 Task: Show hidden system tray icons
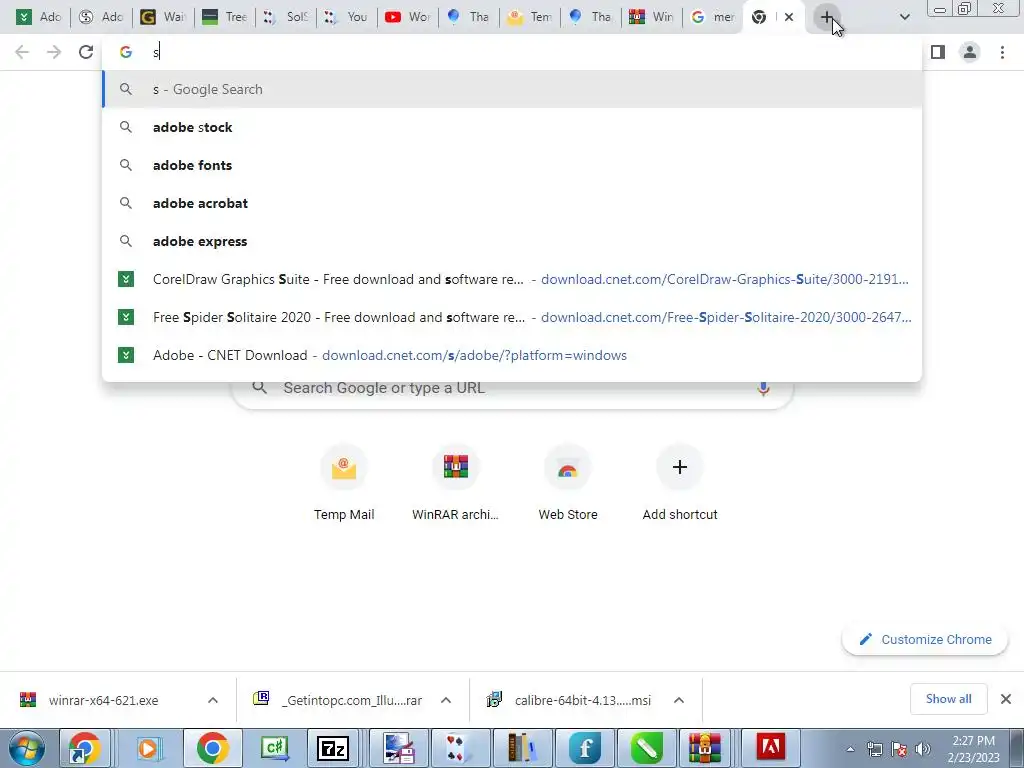(x=850, y=749)
